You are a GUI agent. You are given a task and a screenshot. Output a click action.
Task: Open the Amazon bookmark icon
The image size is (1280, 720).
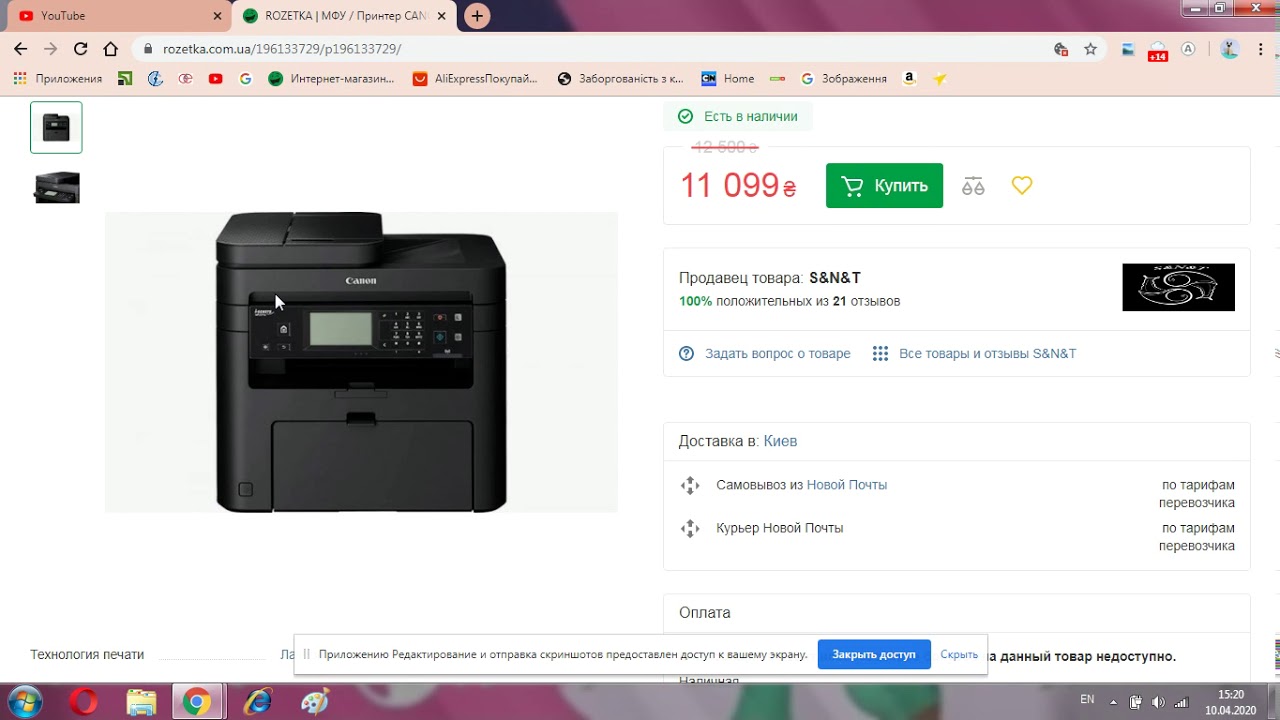tap(909, 78)
